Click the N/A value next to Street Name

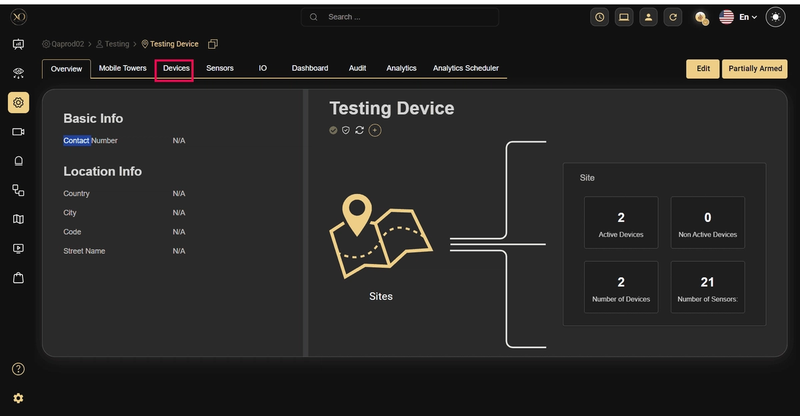[179, 251]
